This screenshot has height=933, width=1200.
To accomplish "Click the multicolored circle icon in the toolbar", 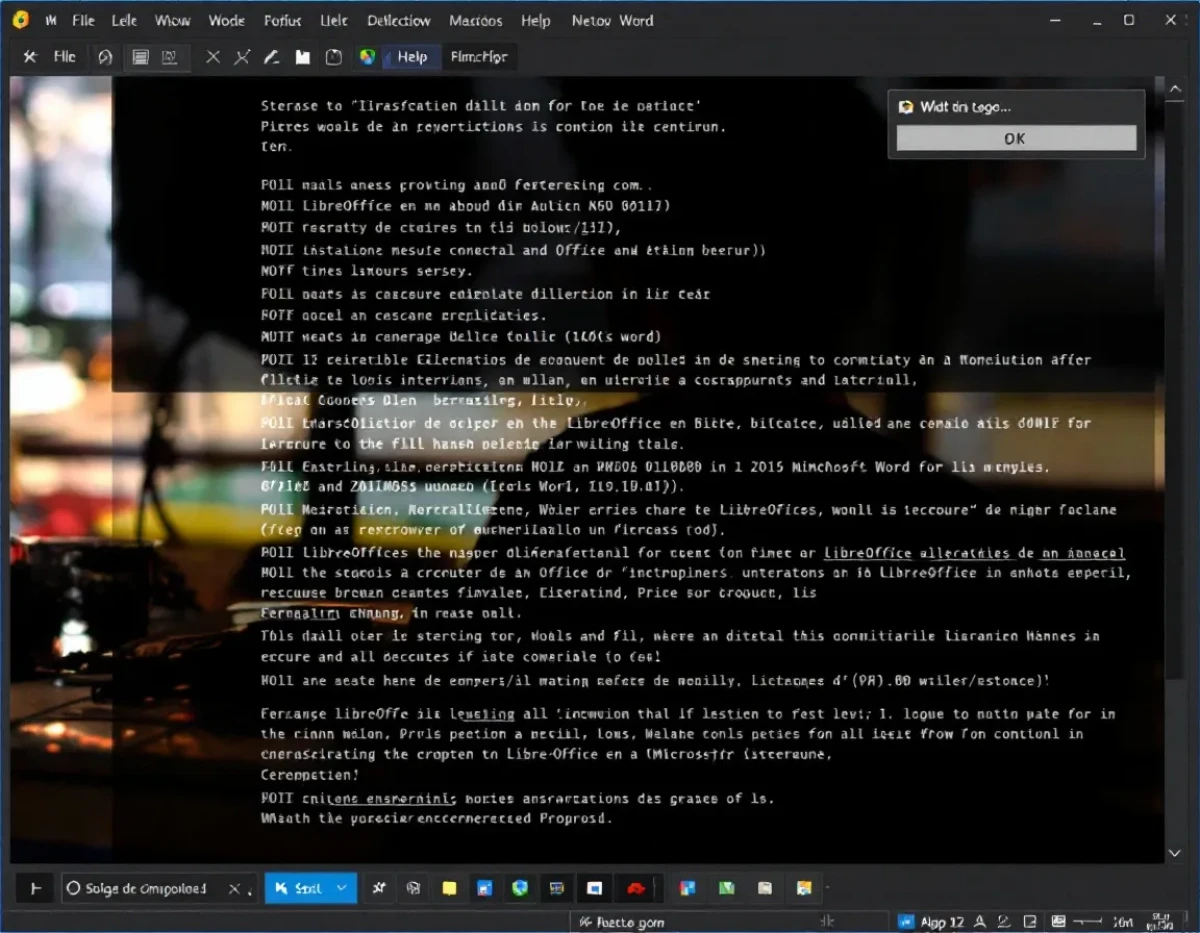I will pyautogui.click(x=367, y=57).
